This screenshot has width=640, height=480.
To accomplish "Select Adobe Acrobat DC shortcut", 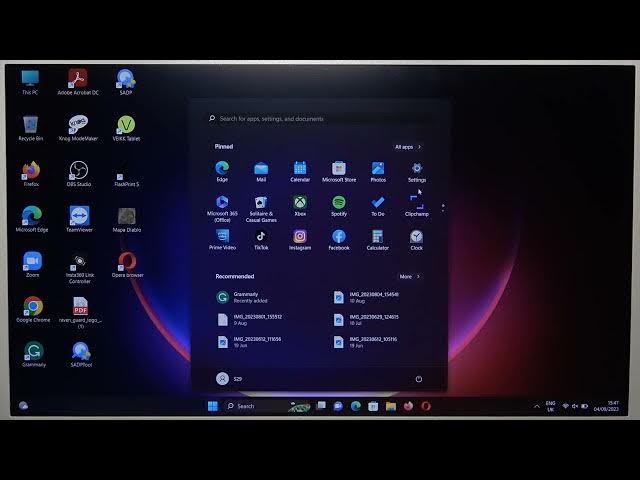I will click(x=78, y=82).
